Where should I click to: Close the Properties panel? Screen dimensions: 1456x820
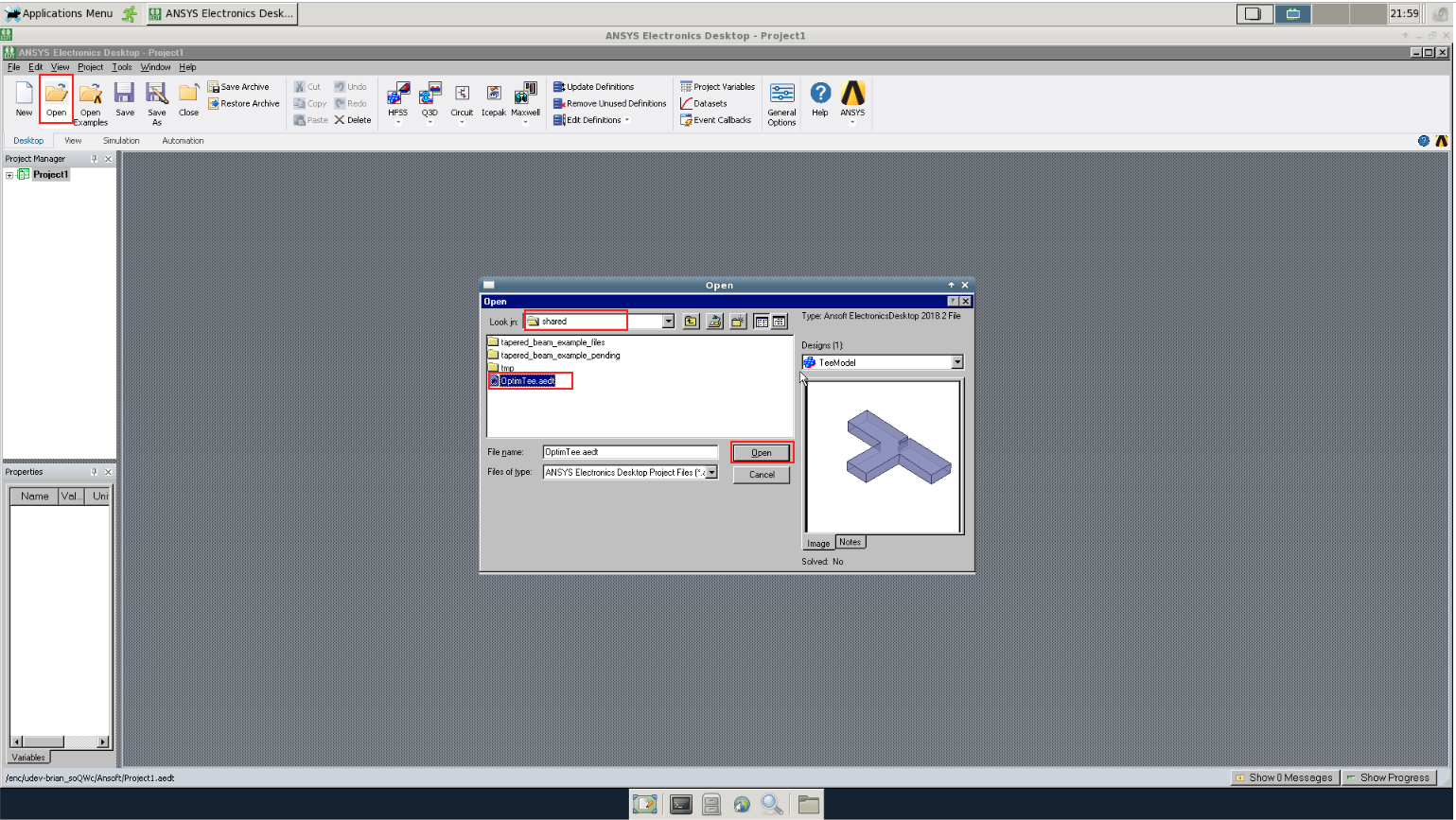coord(108,472)
